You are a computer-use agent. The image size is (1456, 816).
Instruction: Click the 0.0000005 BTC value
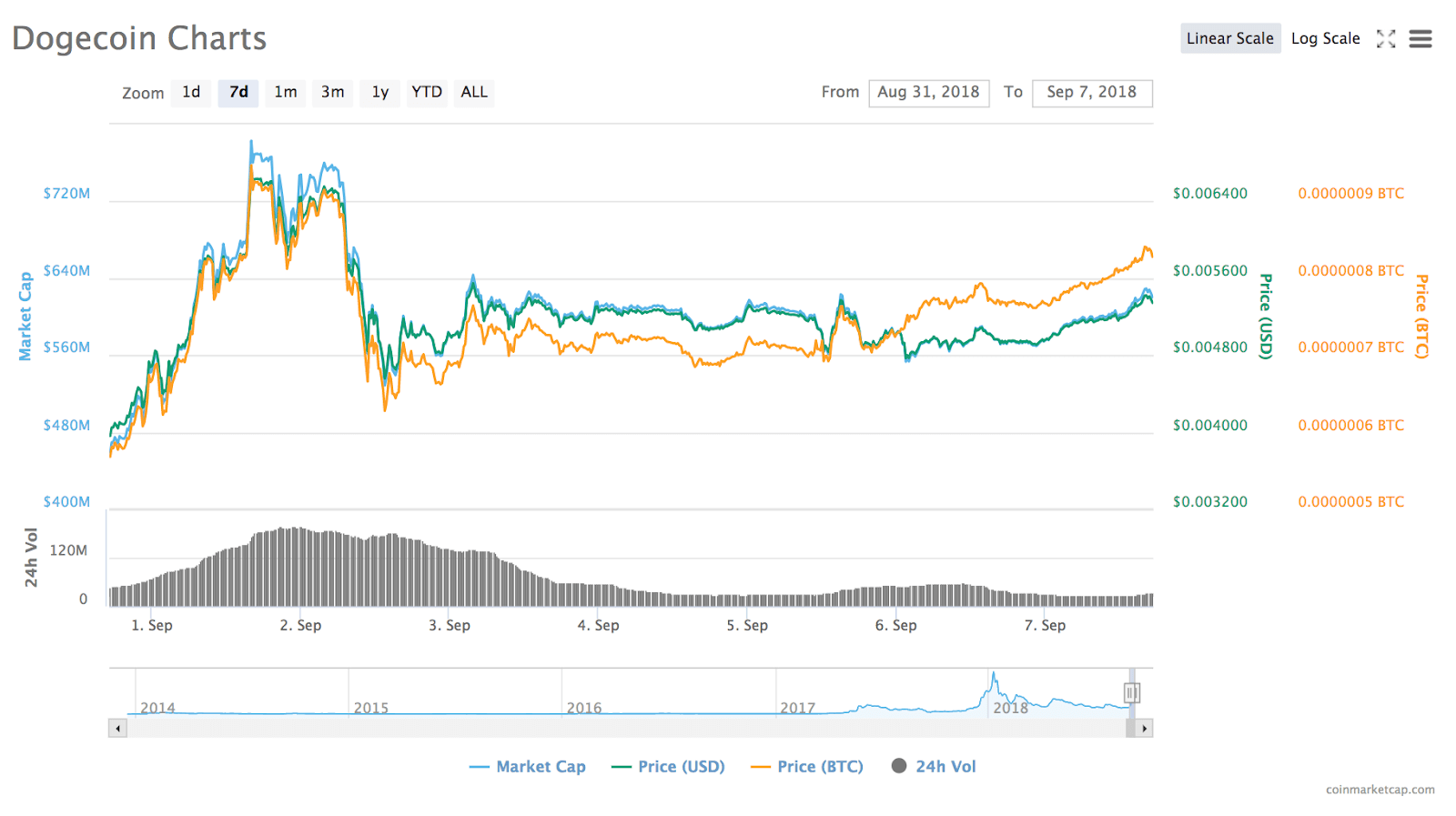point(1351,502)
